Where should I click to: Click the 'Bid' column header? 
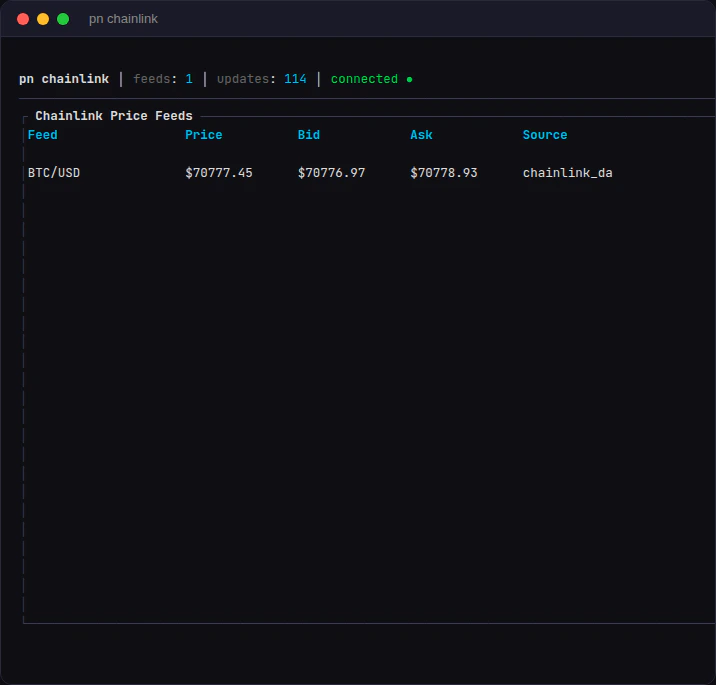[309, 135]
